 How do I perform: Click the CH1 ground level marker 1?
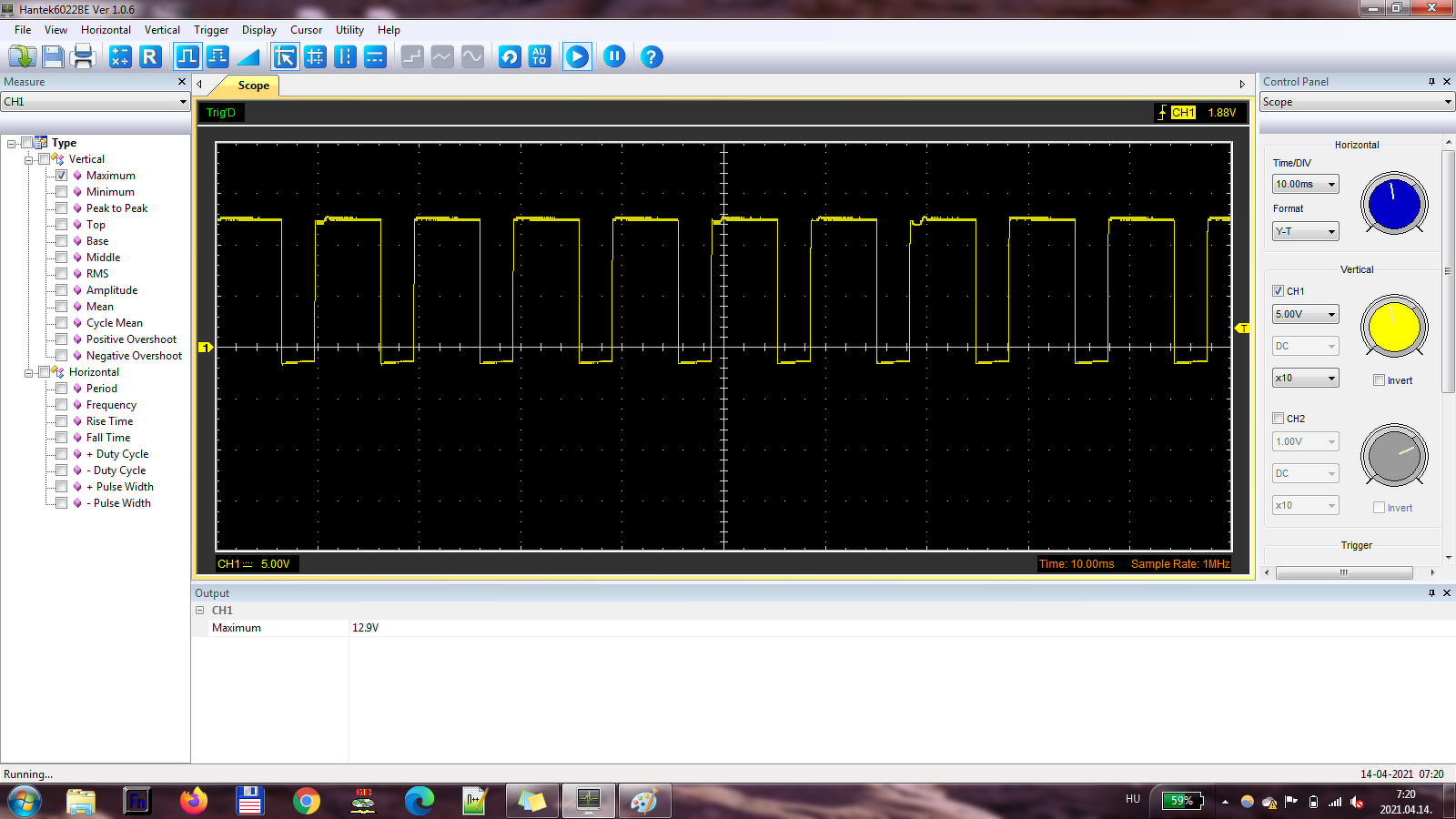[206, 348]
